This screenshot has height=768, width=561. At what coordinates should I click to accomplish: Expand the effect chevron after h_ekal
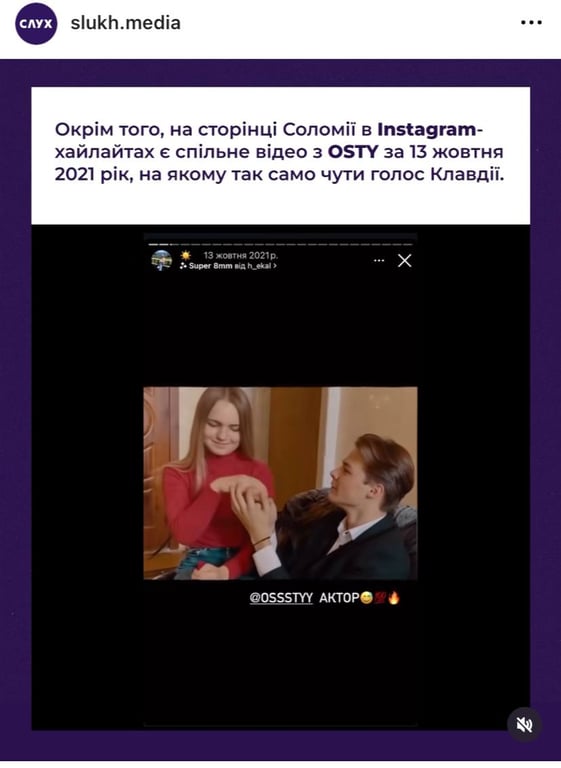[x=275, y=266]
